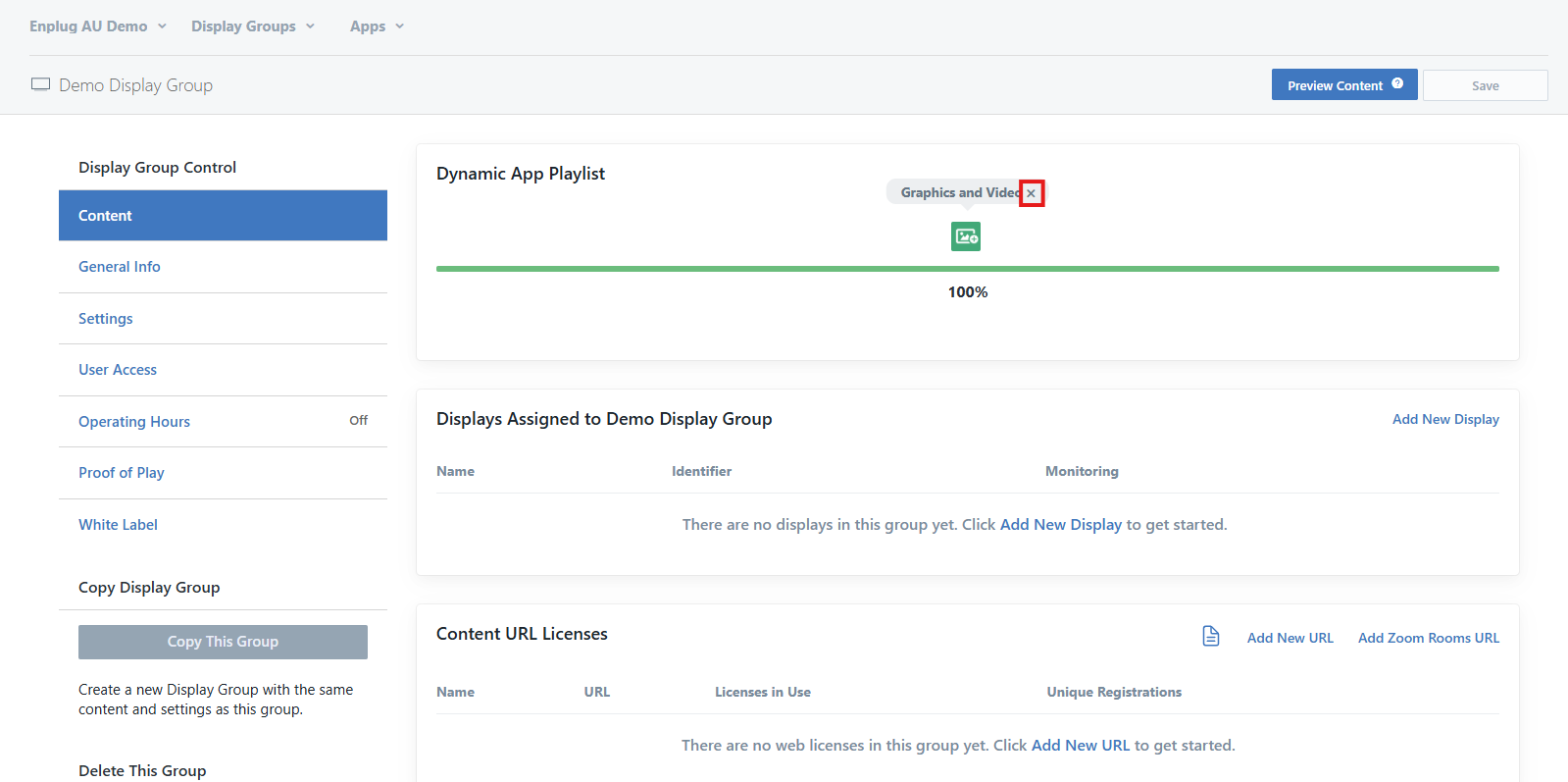Click the Copy This Group button
The width and height of the screenshot is (1568, 782).
pos(223,642)
